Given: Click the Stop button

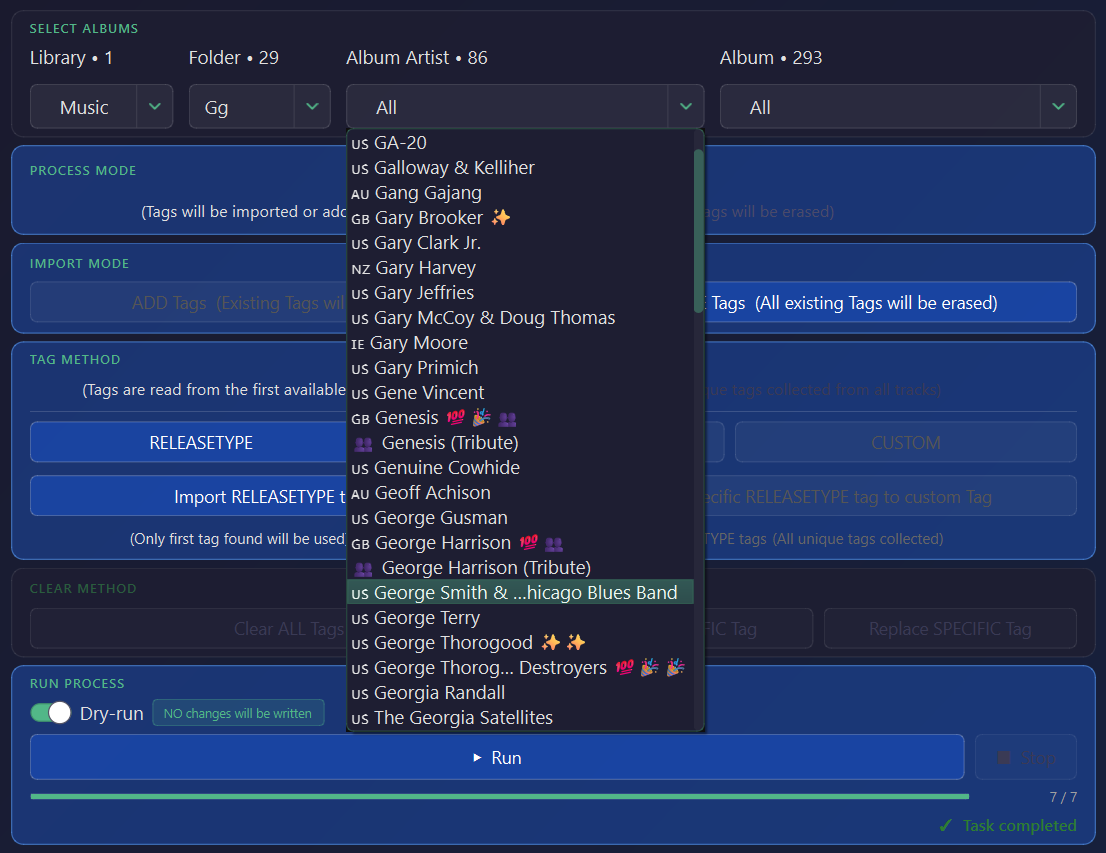Looking at the screenshot, I should coord(1026,757).
